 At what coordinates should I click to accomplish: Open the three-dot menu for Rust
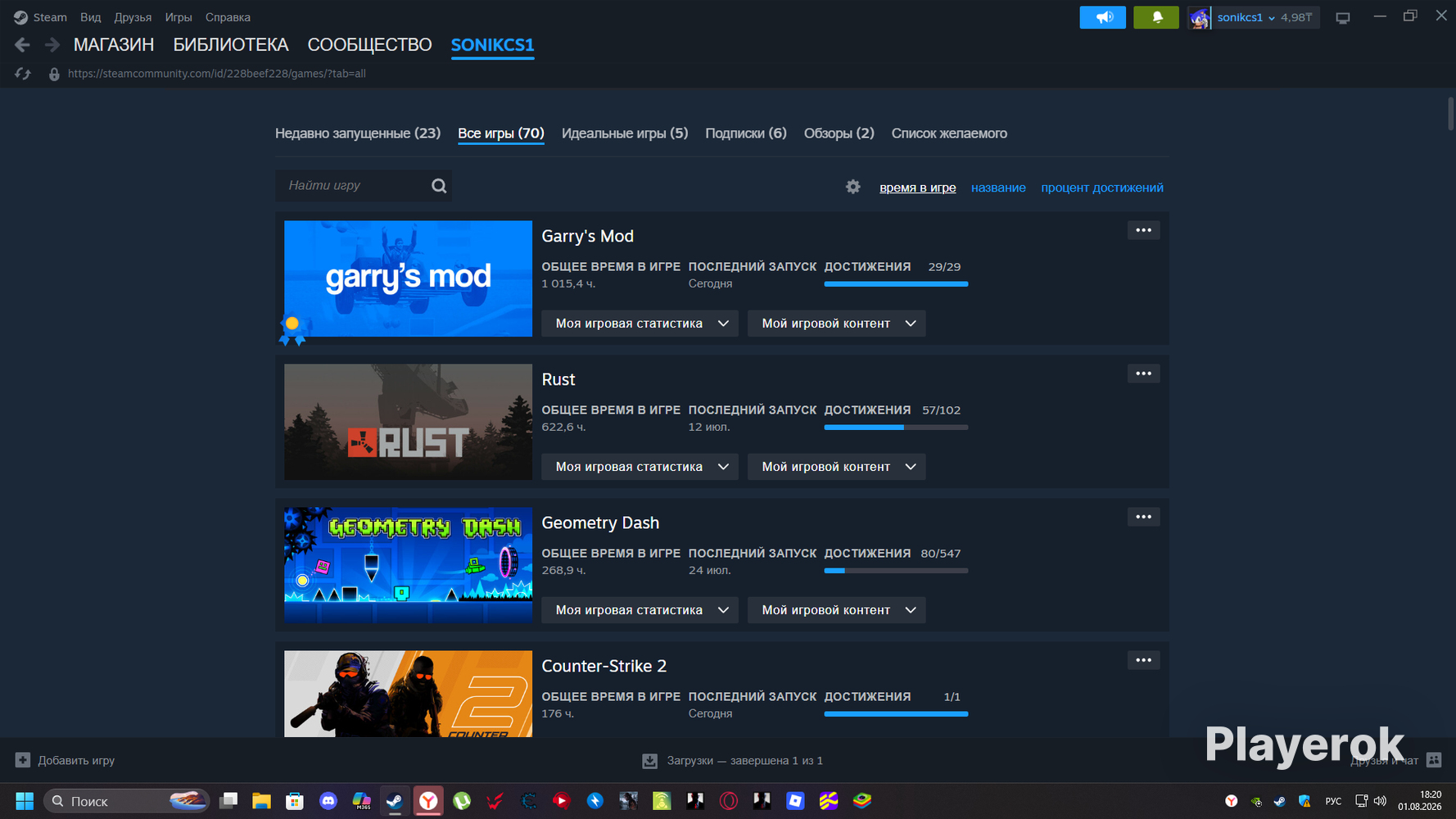click(x=1143, y=373)
